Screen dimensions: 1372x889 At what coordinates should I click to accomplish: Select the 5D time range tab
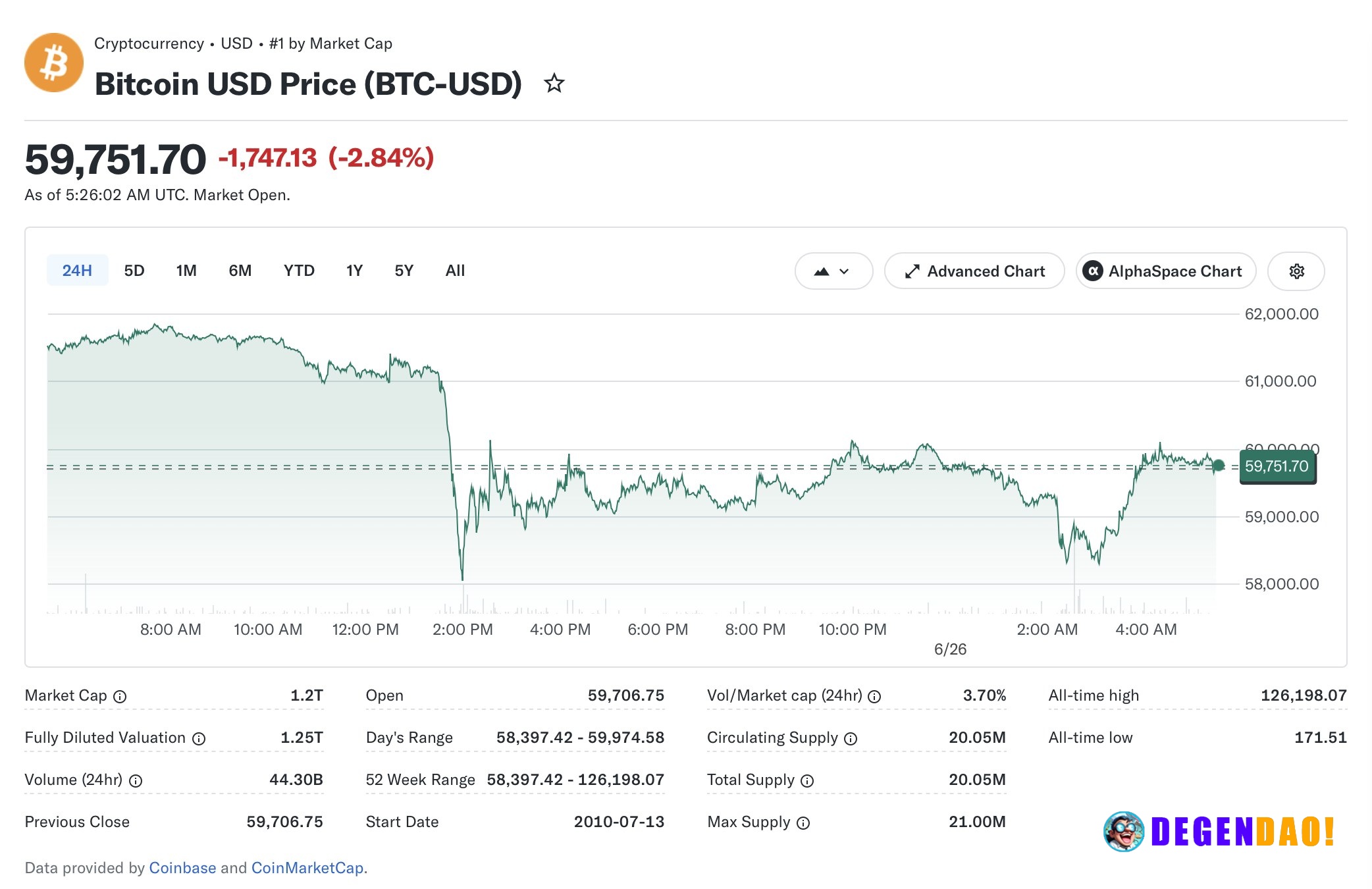coord(134,271)
